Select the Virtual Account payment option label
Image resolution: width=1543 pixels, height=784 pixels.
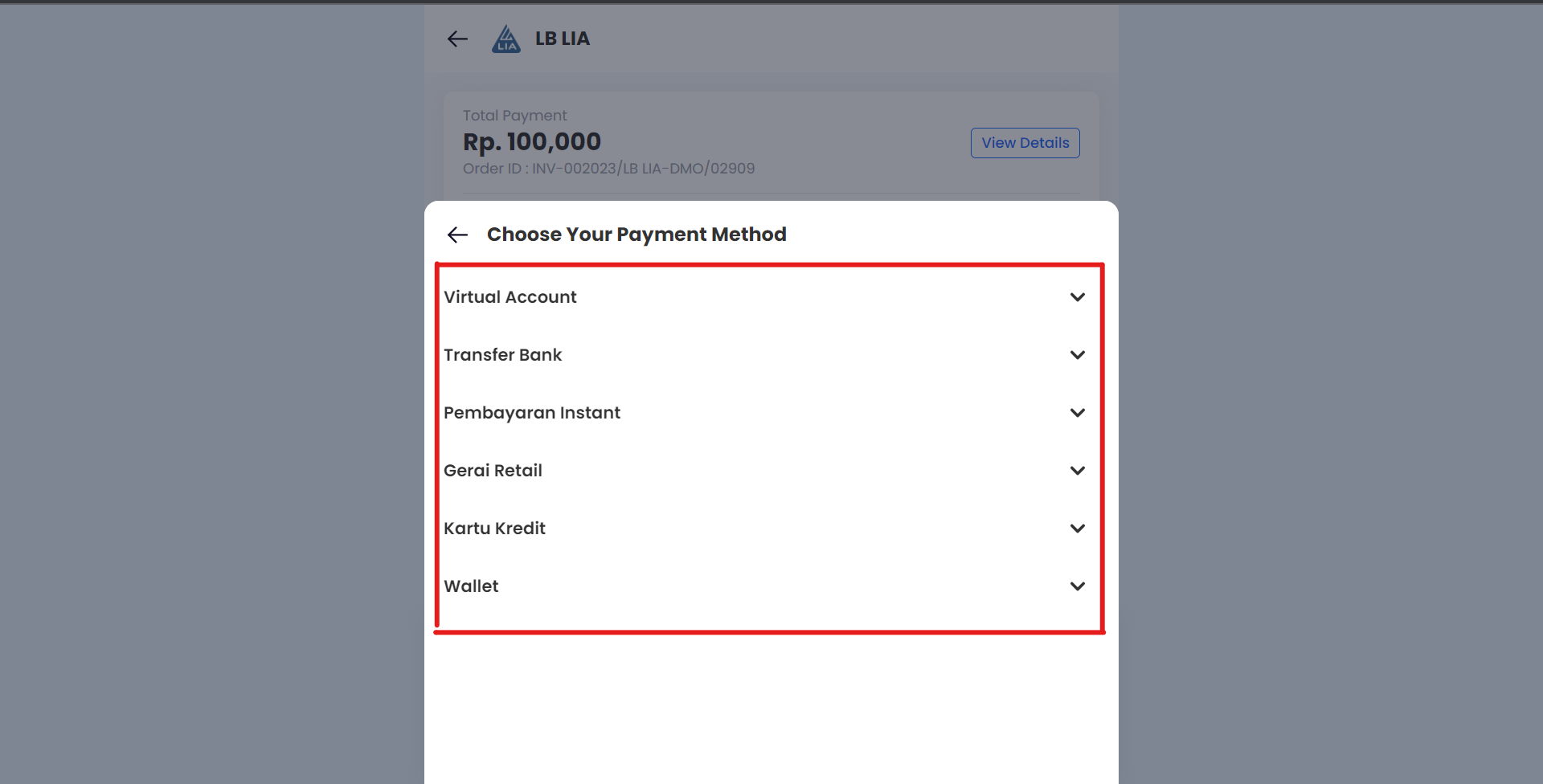510,297
